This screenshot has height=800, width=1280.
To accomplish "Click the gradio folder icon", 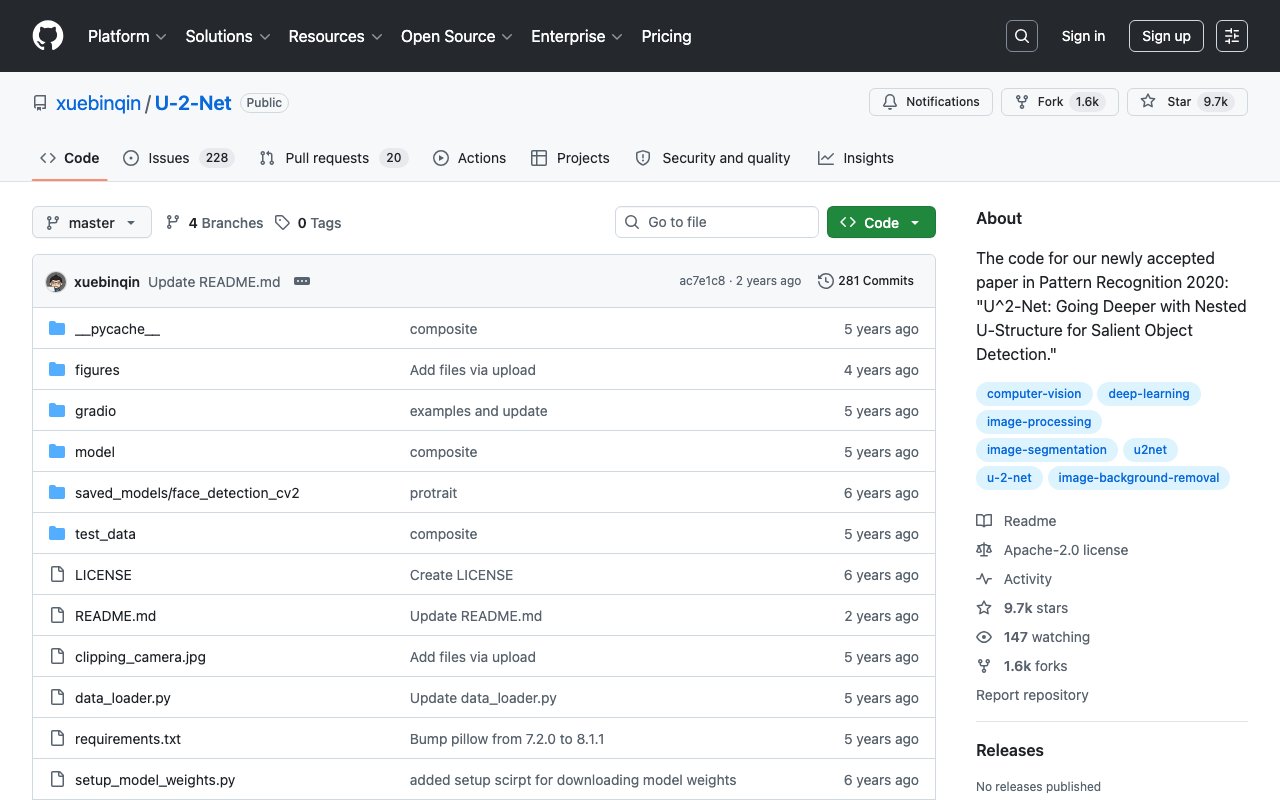I will (57, 411).
